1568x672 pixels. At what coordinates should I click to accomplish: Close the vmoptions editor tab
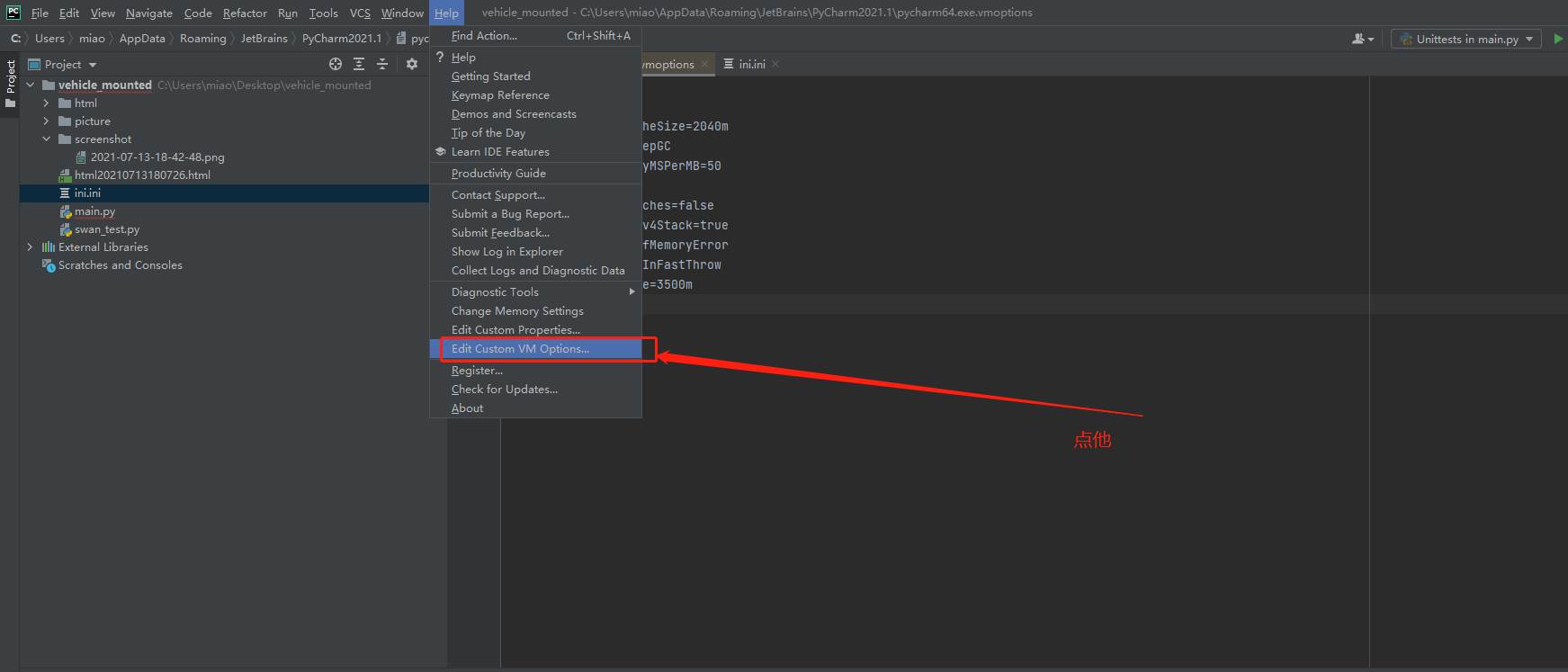coord(704,65)
